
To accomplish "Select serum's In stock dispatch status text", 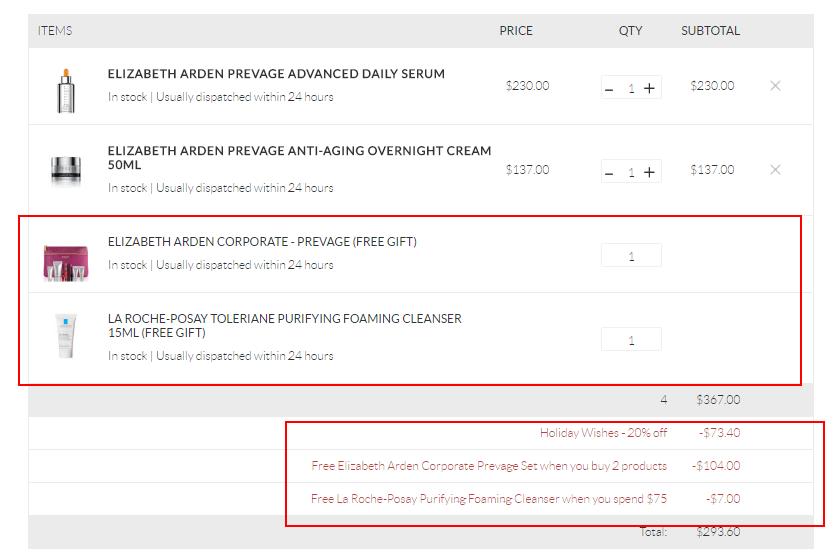I will coord(221,97).
